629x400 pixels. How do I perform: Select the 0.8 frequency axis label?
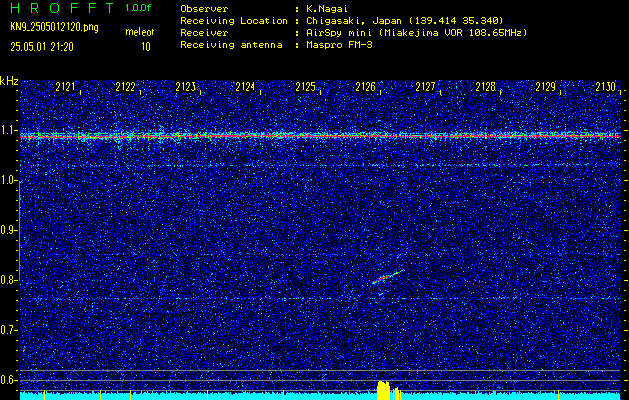pyautogui.click(x=8, y=280)
